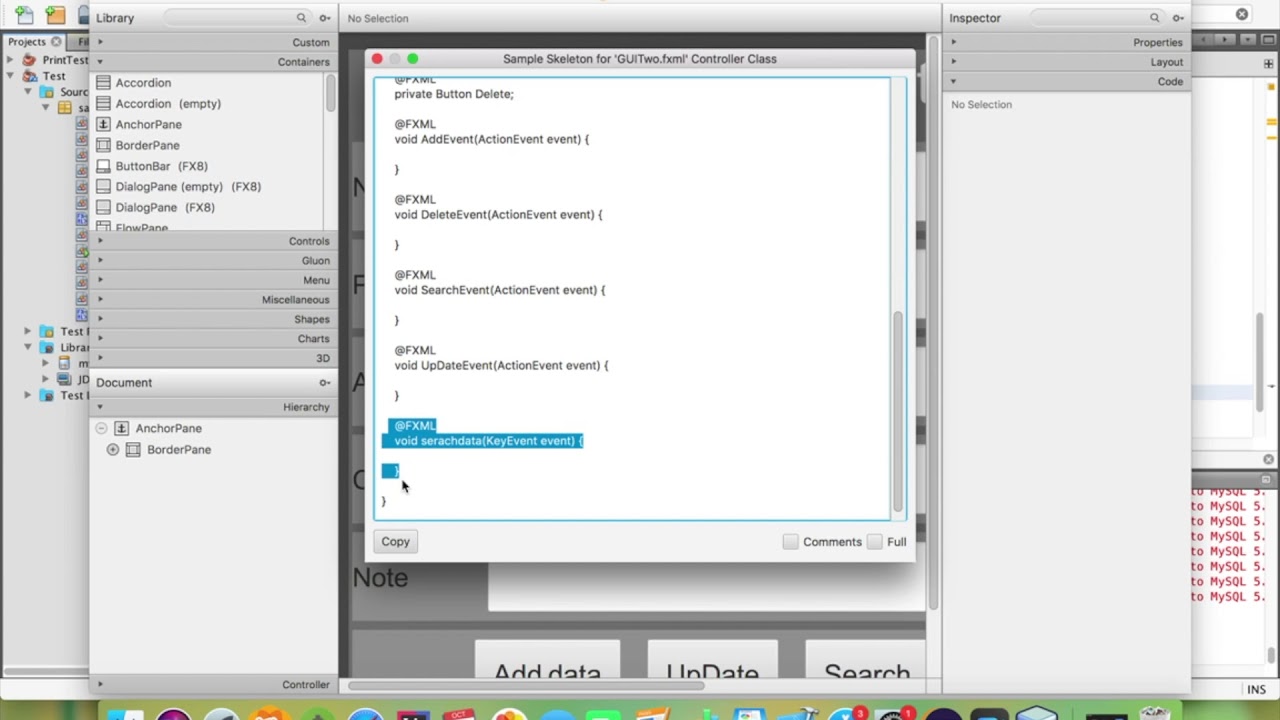Viewport: 1280px width, 720px height.
Task: Go to next editor tab arrow
Action: tap(1227, 40)
